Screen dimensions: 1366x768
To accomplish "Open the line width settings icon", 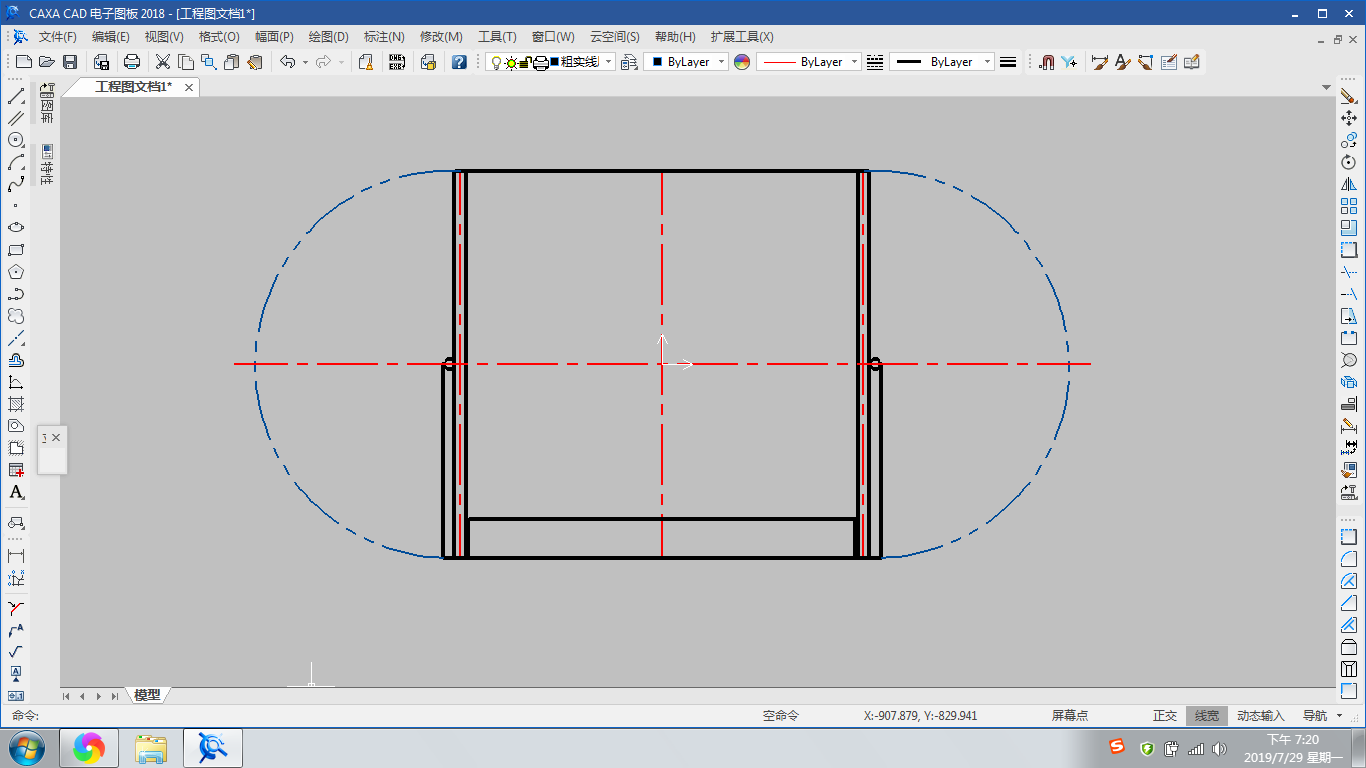I will [1008, 62].
